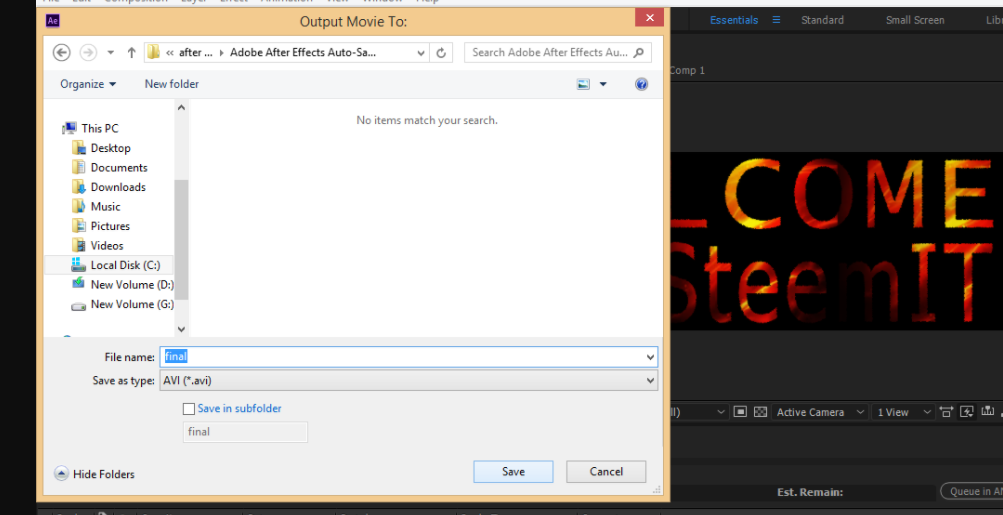Open the view options dropdown arrow
The image size is (1003, 515).
pyautogui.click(x=603, y=84)
